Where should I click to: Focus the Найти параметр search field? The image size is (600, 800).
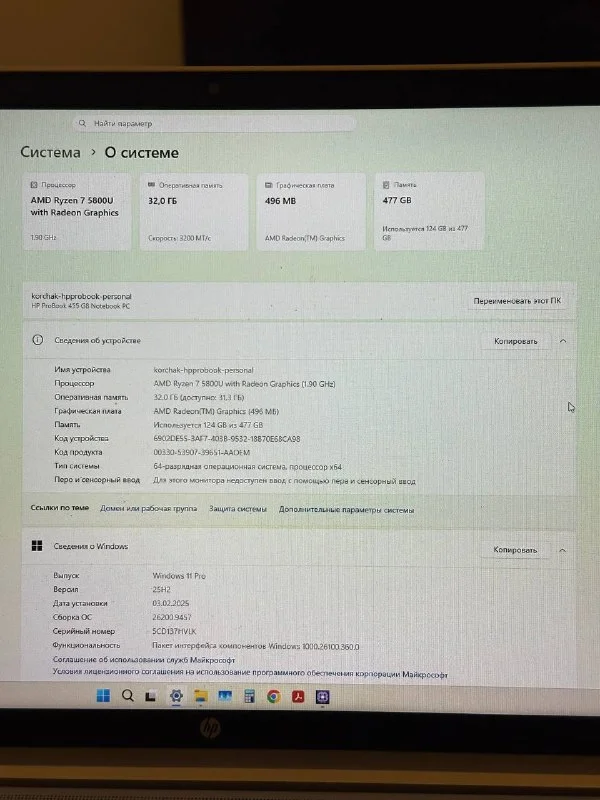point(214,123)
